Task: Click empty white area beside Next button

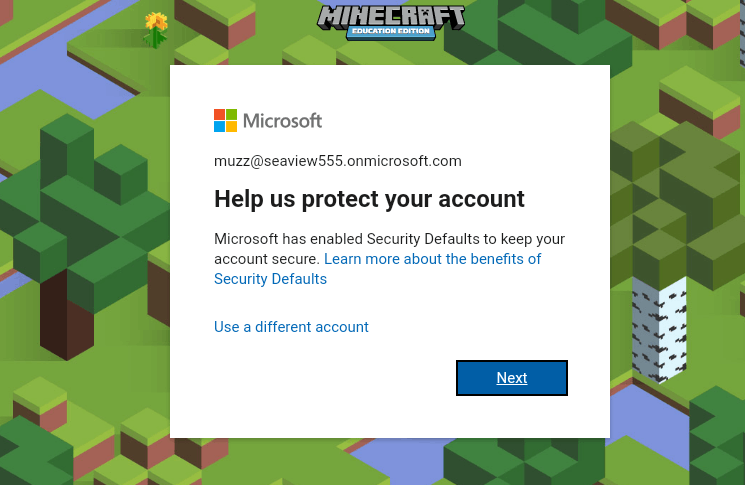Action: click(333, 380)
